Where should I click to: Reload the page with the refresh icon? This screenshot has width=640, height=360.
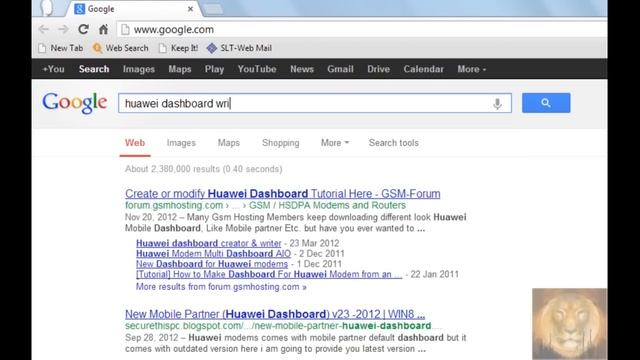[83, 29]
